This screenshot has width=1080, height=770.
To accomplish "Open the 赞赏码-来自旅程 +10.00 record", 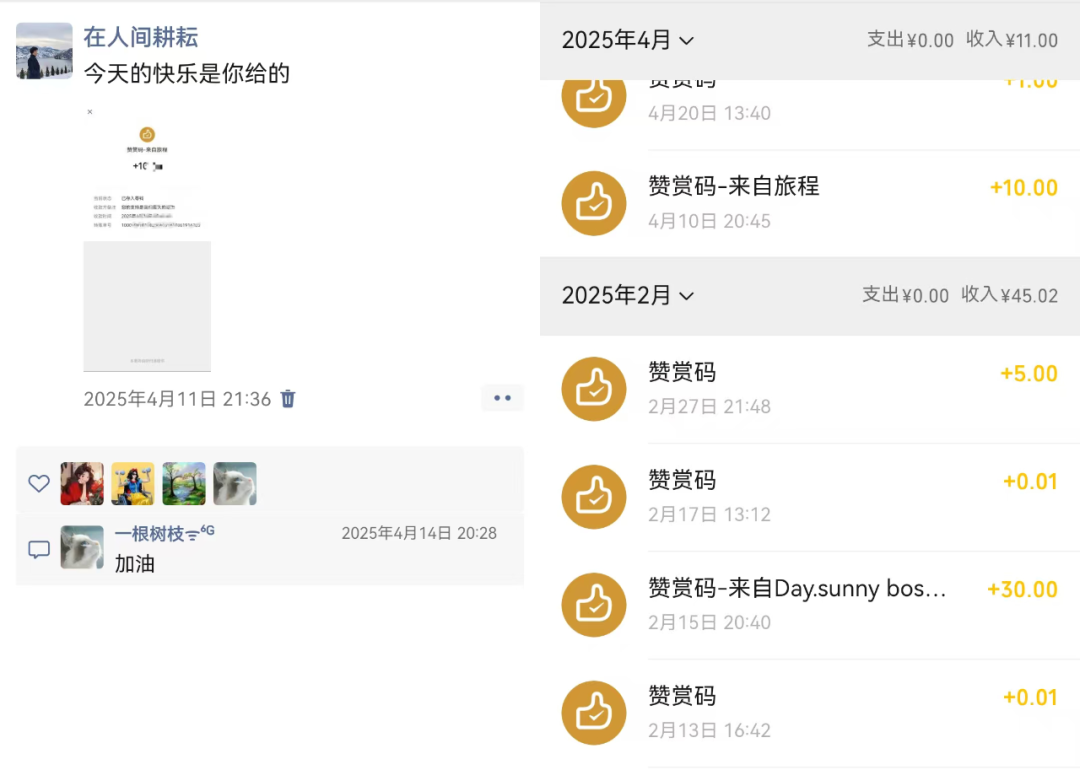I will tap(820, 202).
